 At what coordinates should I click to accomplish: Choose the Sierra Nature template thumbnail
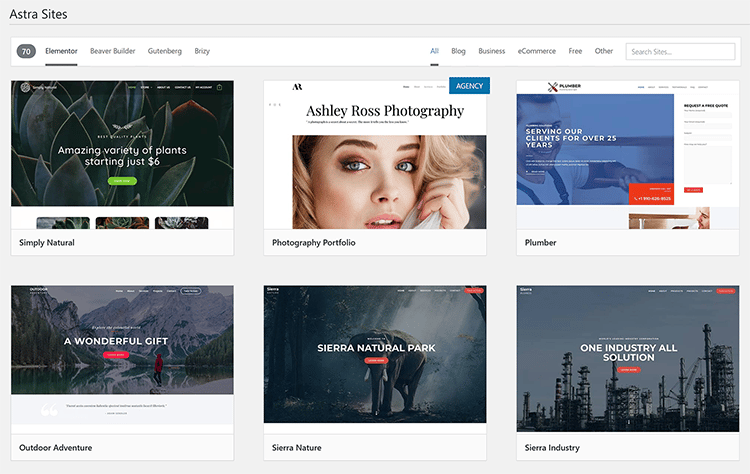[x=375, y=355]
